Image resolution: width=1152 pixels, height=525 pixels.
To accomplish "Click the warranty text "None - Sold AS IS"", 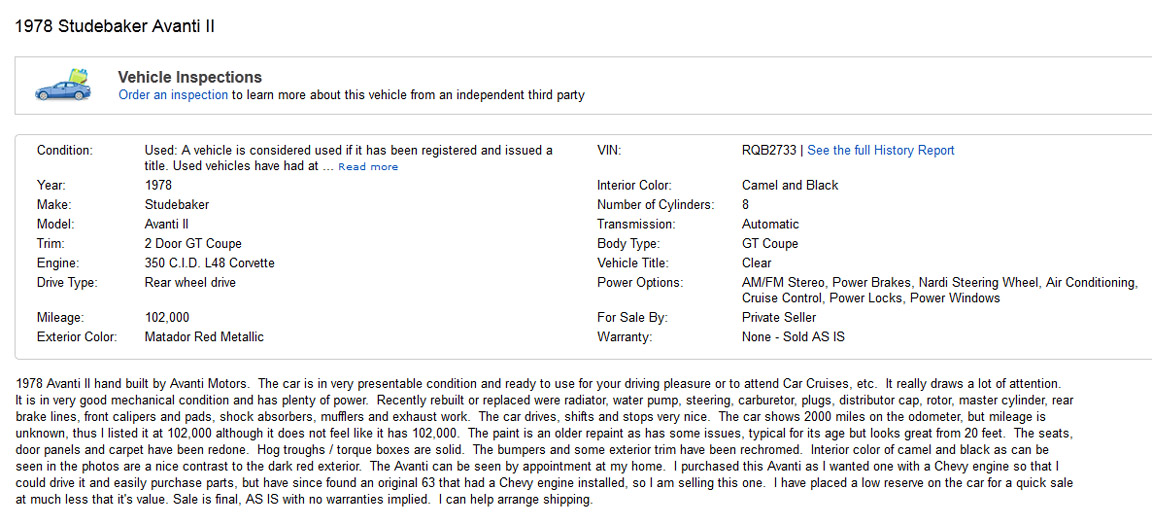I will click(793, 337).
